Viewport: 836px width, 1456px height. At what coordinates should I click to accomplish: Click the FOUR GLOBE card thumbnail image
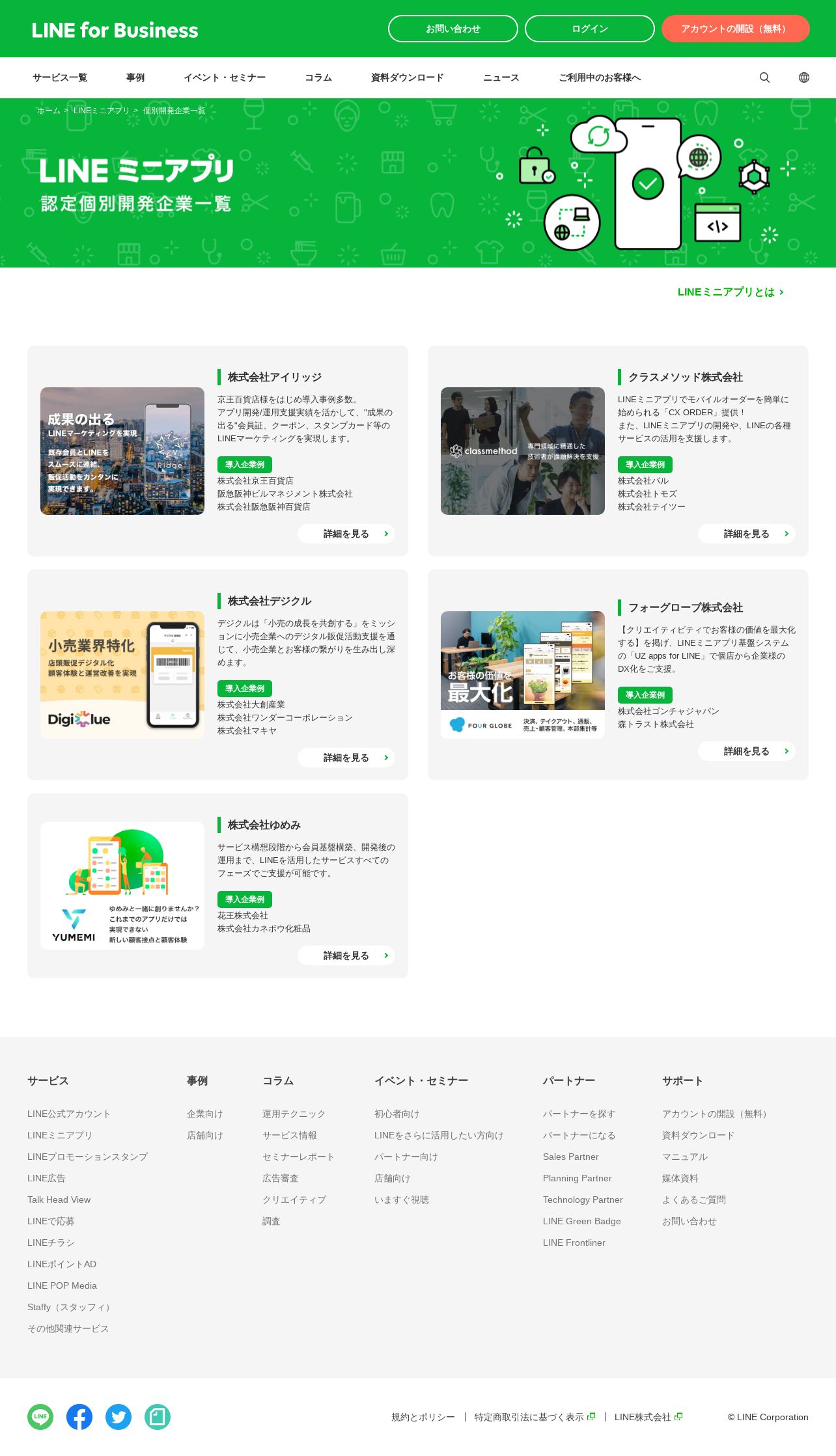pos(523,675)
